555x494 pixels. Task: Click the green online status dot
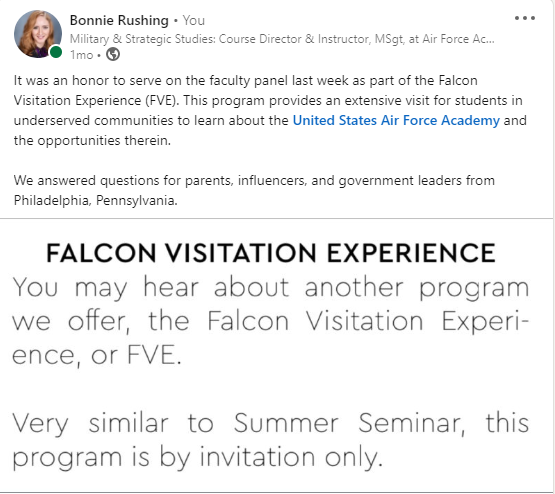56,52
